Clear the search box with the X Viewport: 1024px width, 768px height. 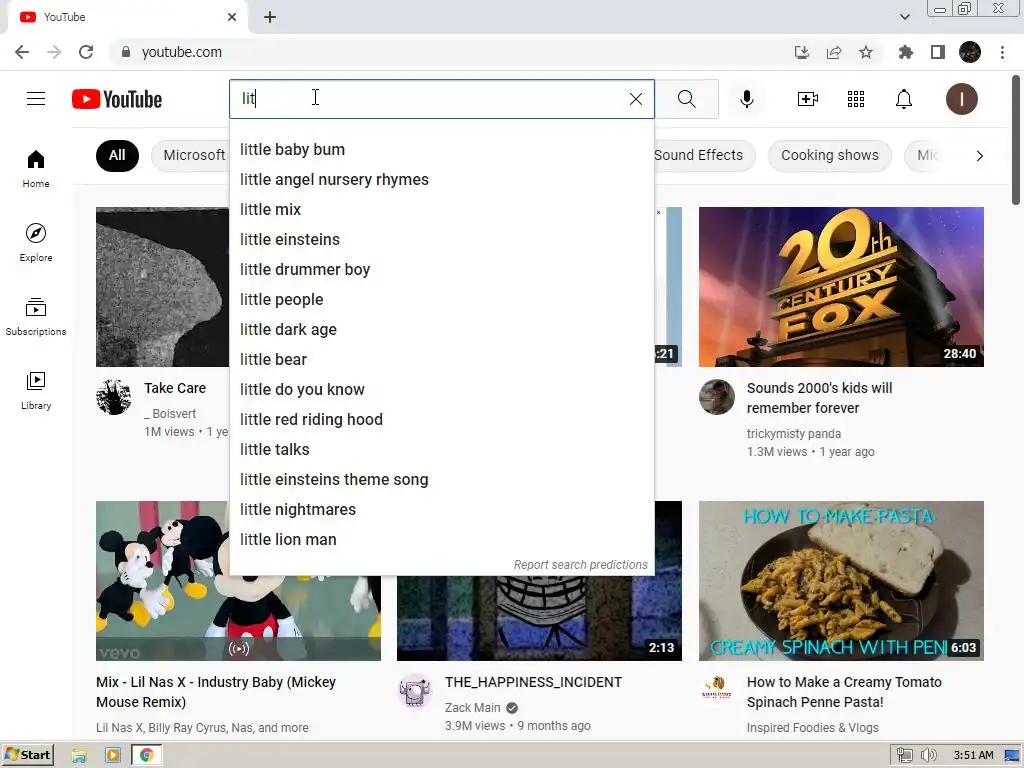coord(635,99)
